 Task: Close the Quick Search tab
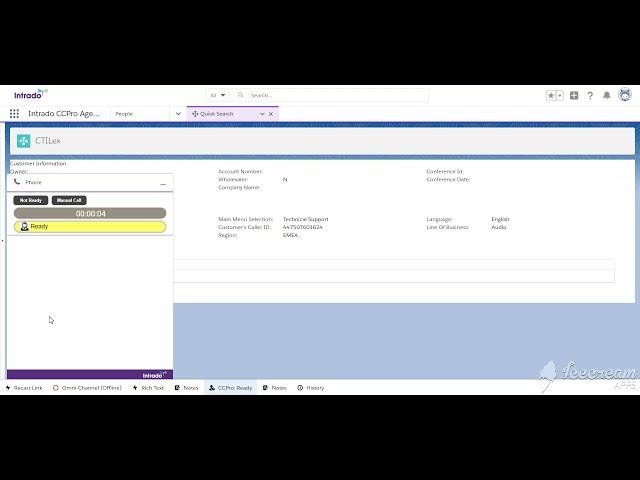(x=271, y=114)
